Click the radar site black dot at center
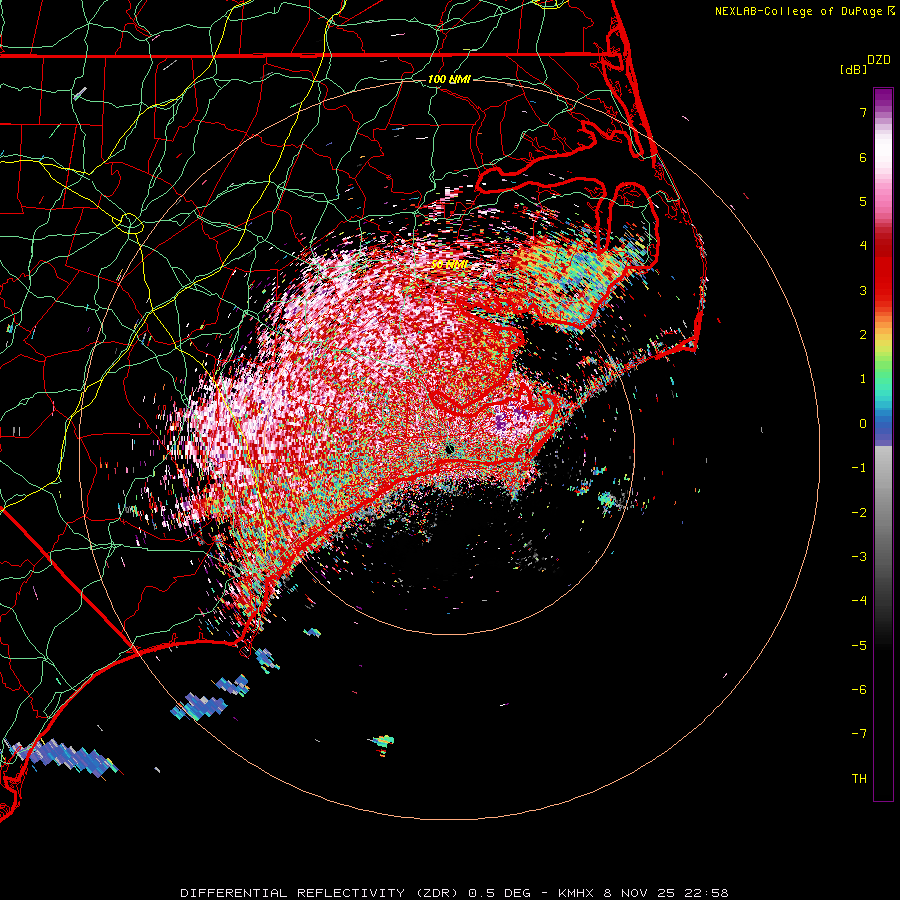900x900 pixels. point(449,449)
